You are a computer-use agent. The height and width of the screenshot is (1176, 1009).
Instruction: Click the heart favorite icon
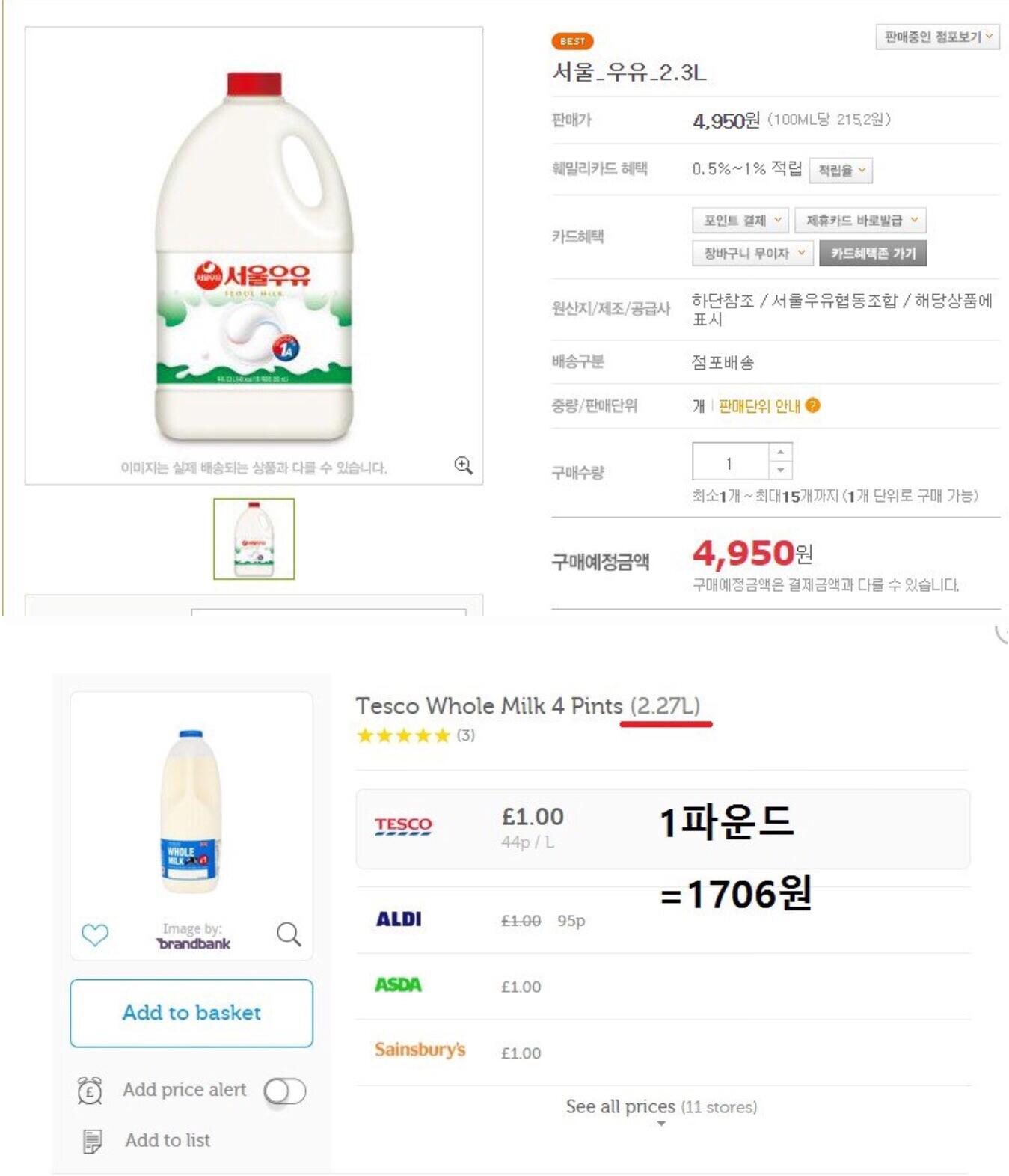coord(95,934)
